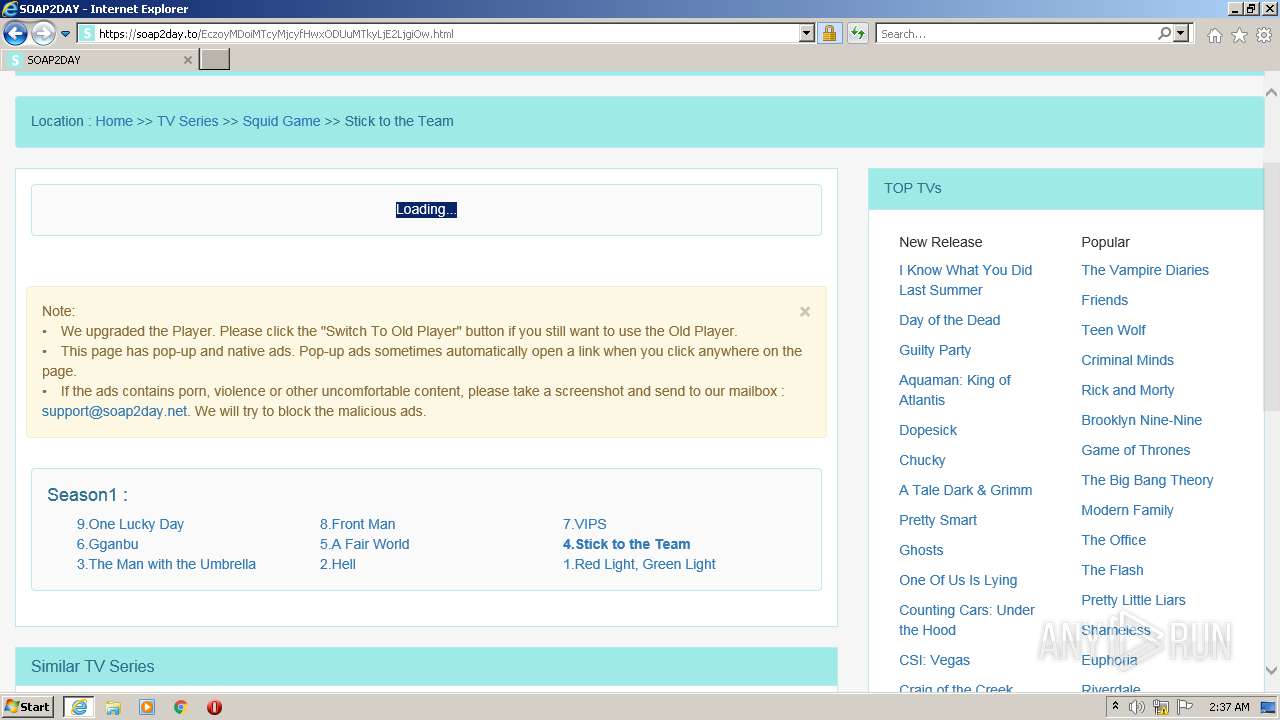Open Aquaman: King of Atlantis link
The image size is (1280, 720).
pos(954,390)
